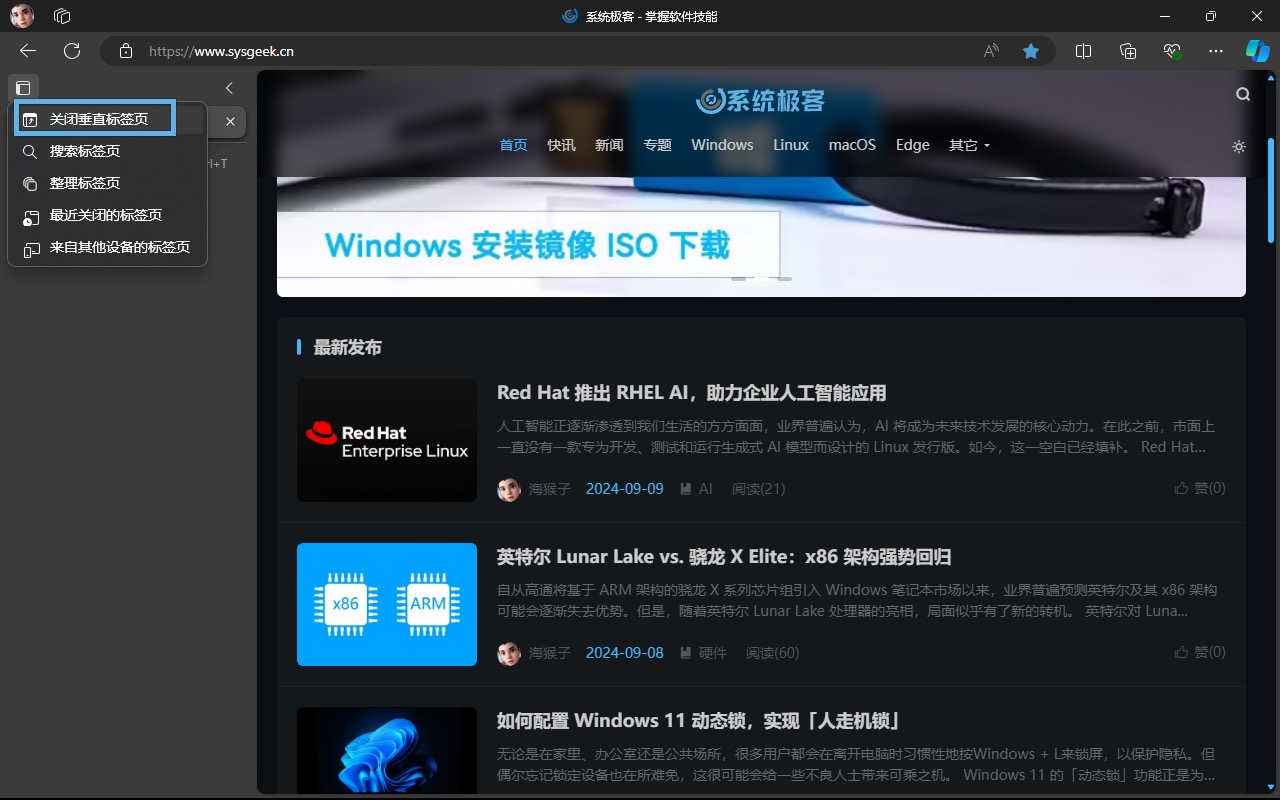
Task: Open the split screen icon
Action: 1083,51
